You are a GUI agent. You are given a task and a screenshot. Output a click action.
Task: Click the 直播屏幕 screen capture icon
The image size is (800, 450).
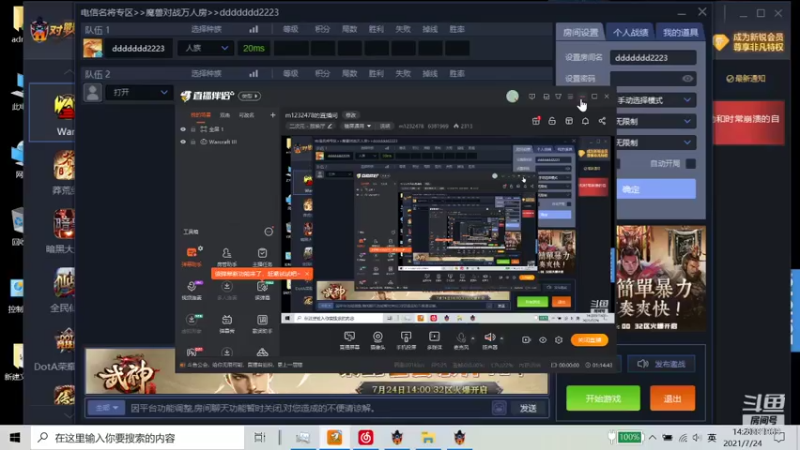click(x=349, y=337)
